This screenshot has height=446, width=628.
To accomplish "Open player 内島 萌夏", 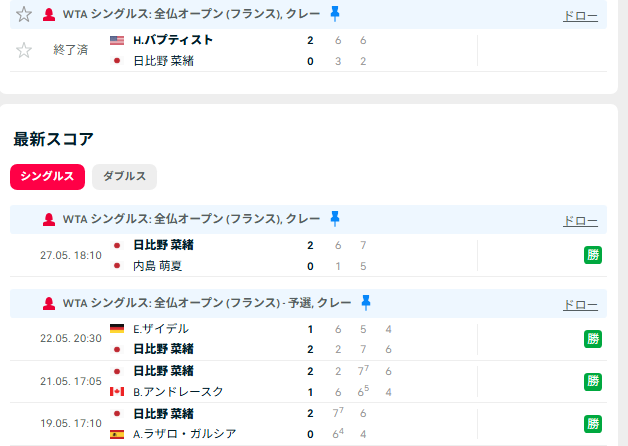I will coord(160,266).
